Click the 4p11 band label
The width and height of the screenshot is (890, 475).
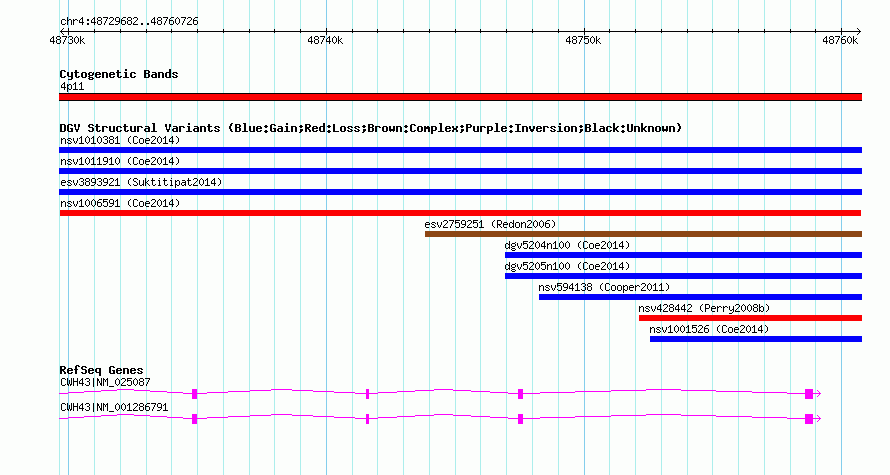(72, 86)
